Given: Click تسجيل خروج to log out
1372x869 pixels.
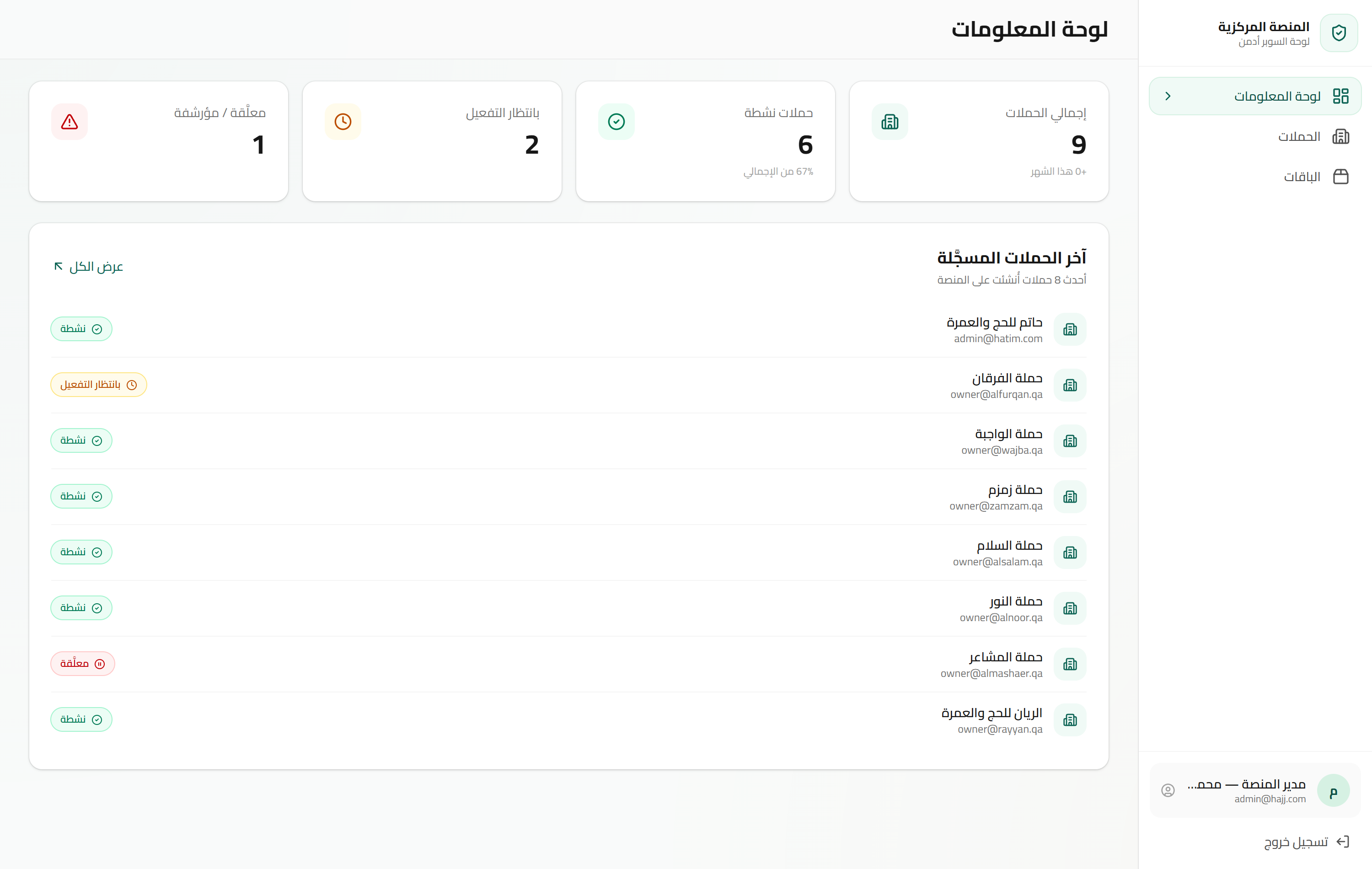Looking at the screenshot, I should click(1307, 842).
